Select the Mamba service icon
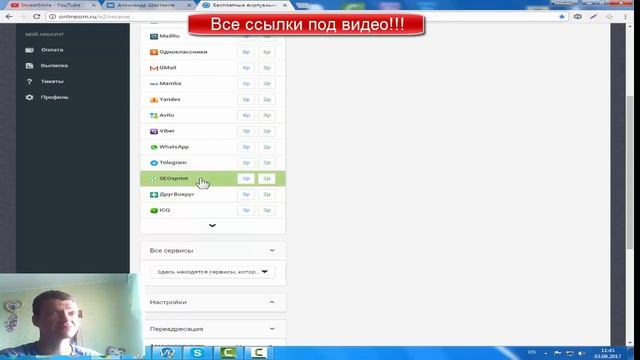 [x=154, y=84]
